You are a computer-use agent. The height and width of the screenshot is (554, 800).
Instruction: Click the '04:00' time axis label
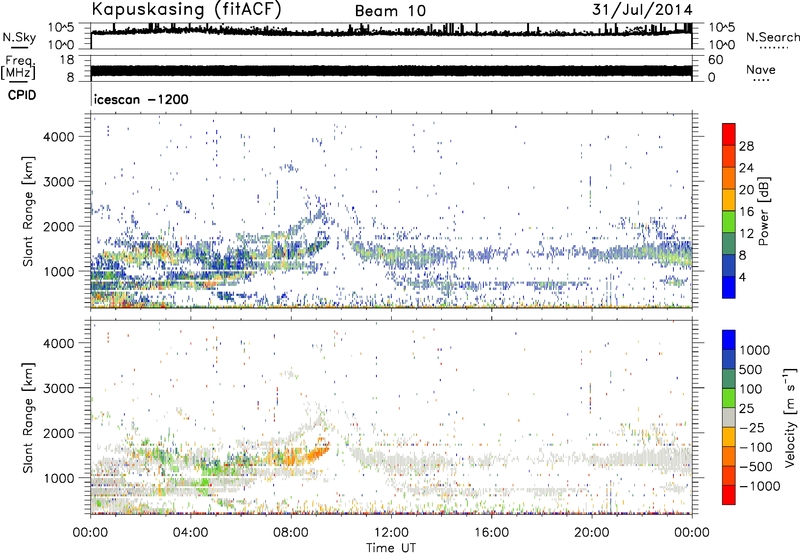[x=190, y=533]
